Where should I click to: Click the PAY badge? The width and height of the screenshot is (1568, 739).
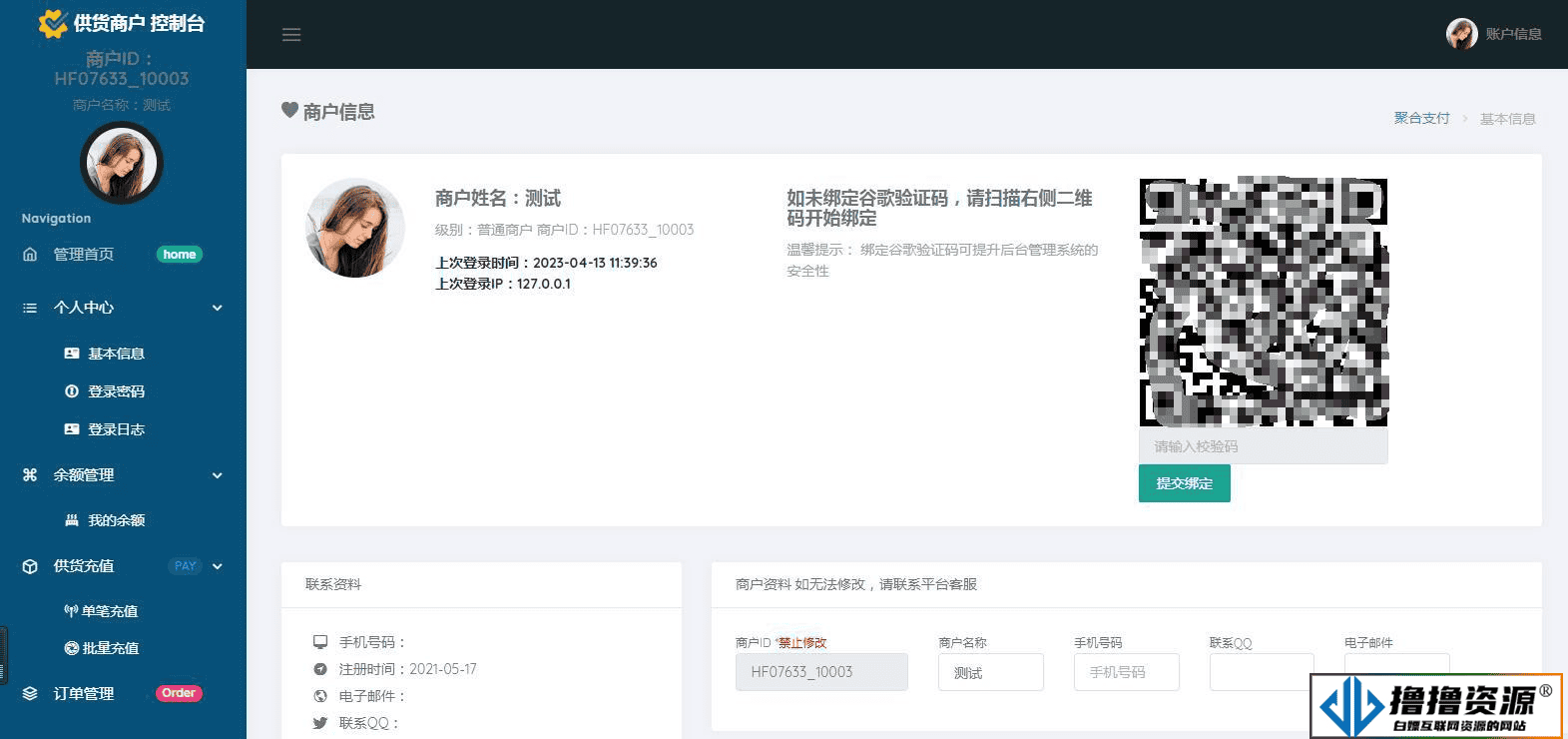pyautogui.click(x=186, y=566)
